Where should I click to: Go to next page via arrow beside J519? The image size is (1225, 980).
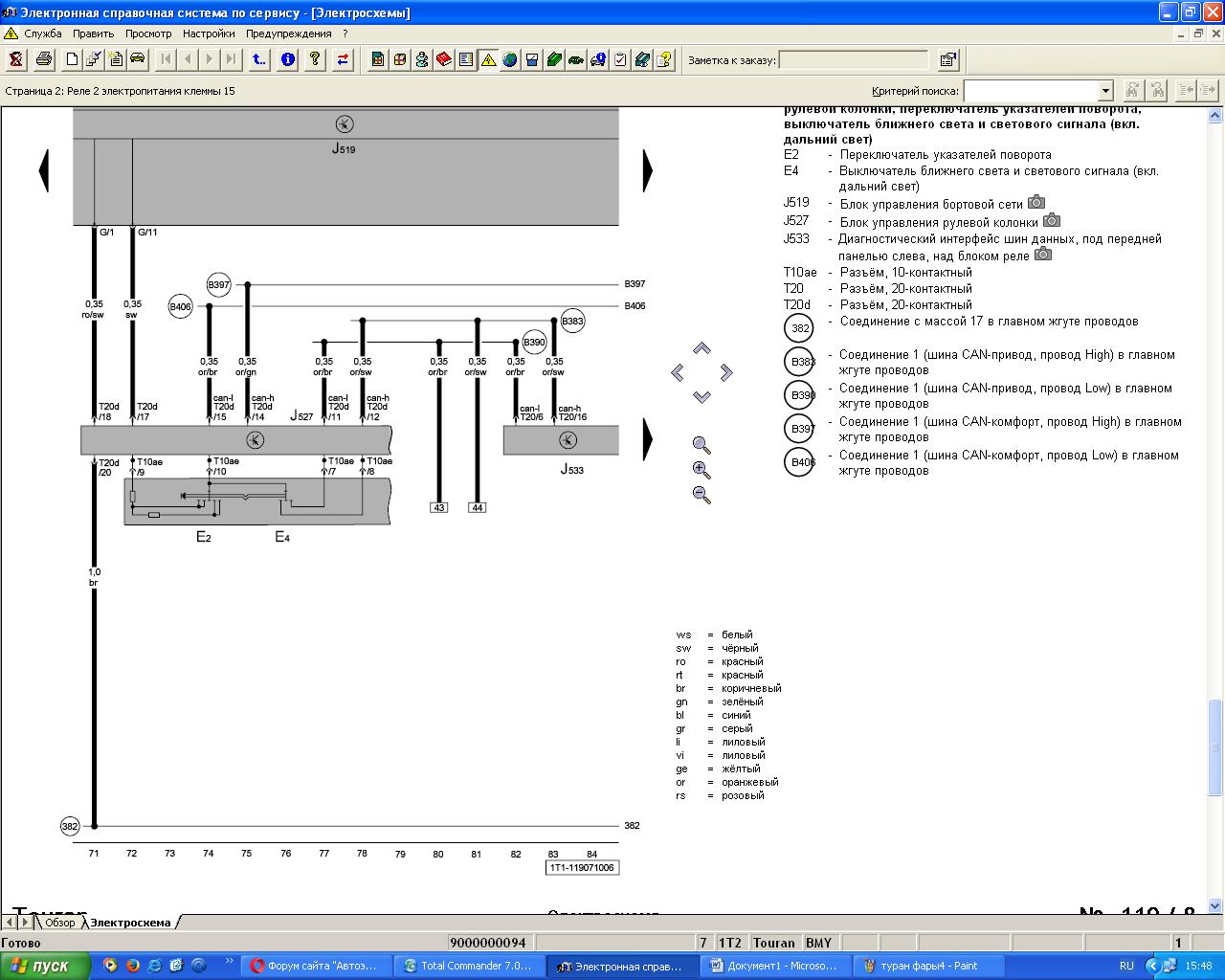tap(648, 170)
